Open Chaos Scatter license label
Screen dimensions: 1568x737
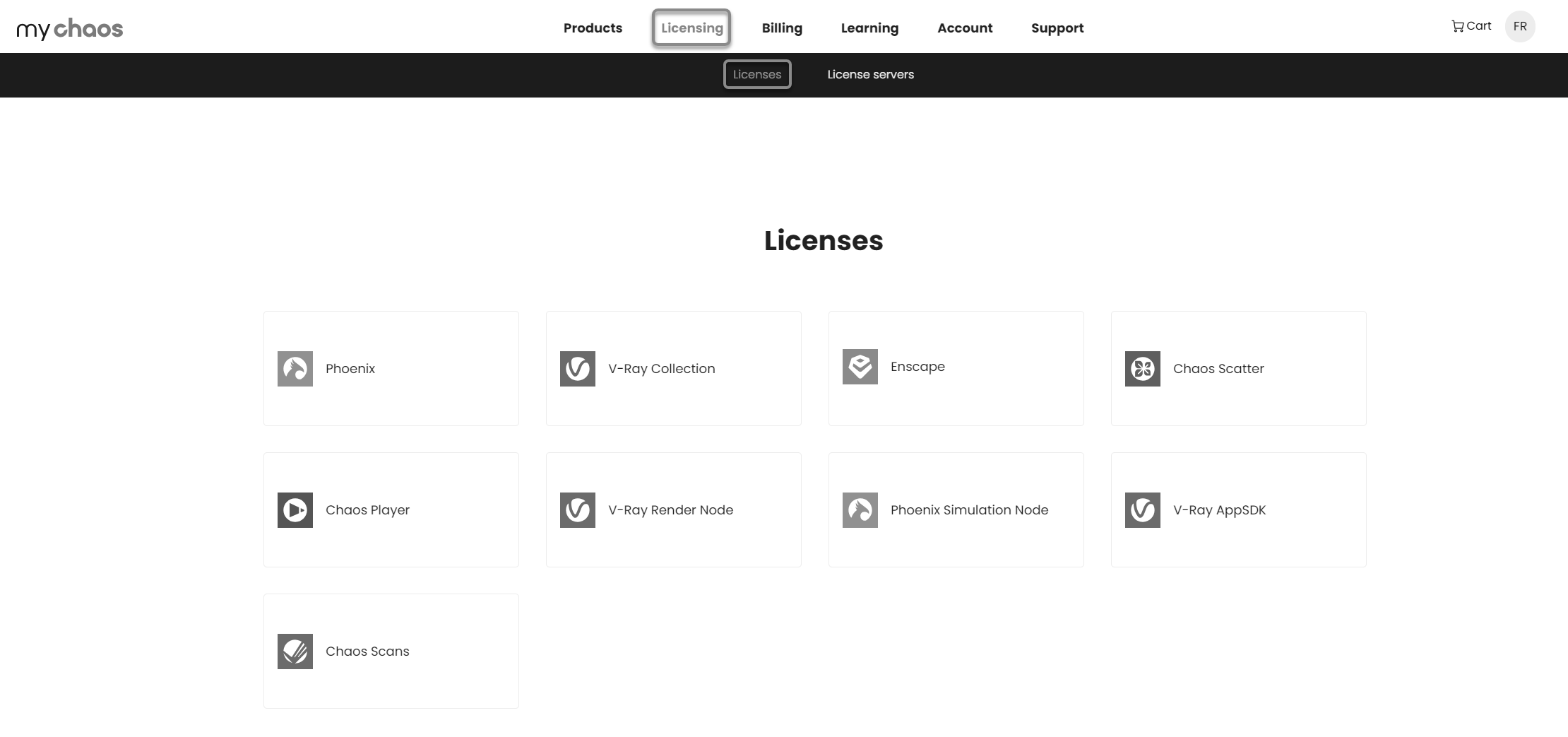pos(1218,369)
